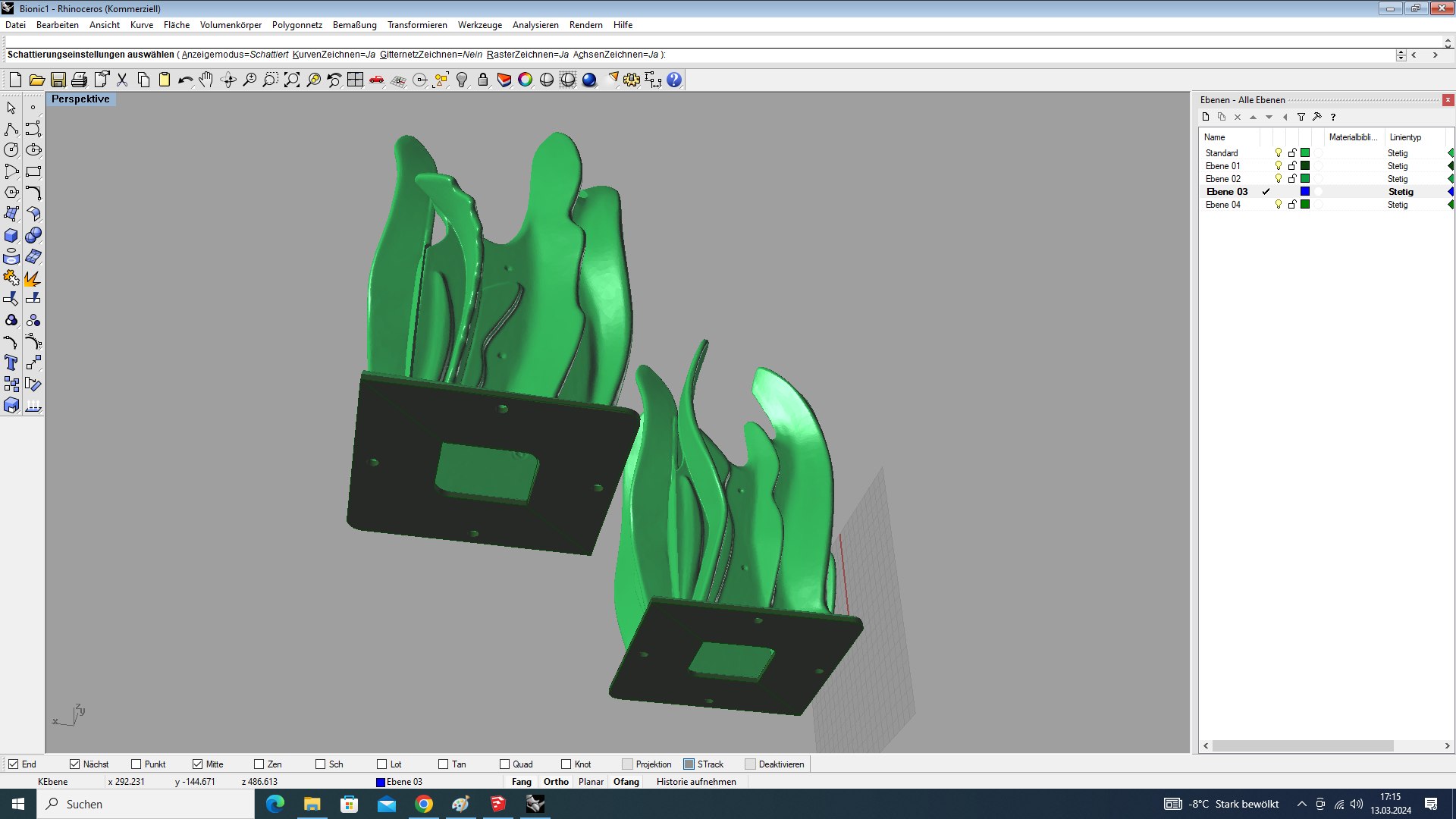Select the Polyline tool in left toolbar
The image size is (1456, 819).
click(11, 129)
